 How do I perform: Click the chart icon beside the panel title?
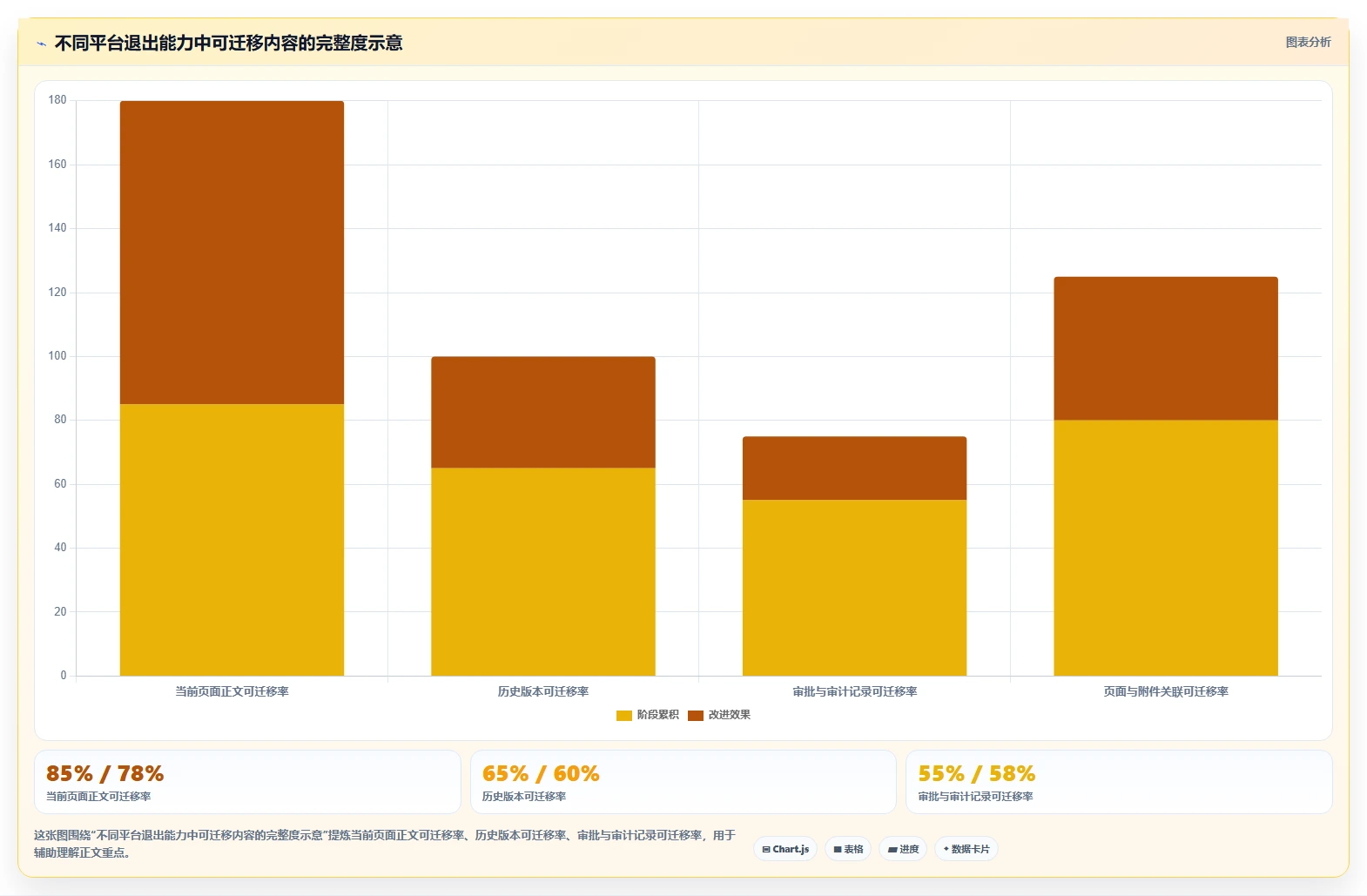pos(41,44)
